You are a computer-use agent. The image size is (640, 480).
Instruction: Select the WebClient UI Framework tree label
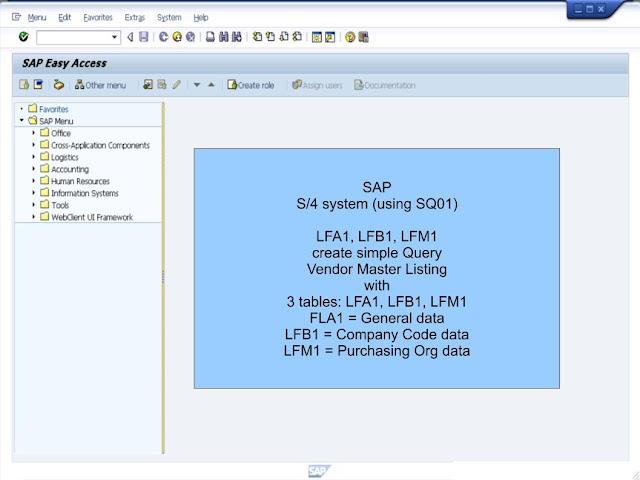click(x=92, y=217)
